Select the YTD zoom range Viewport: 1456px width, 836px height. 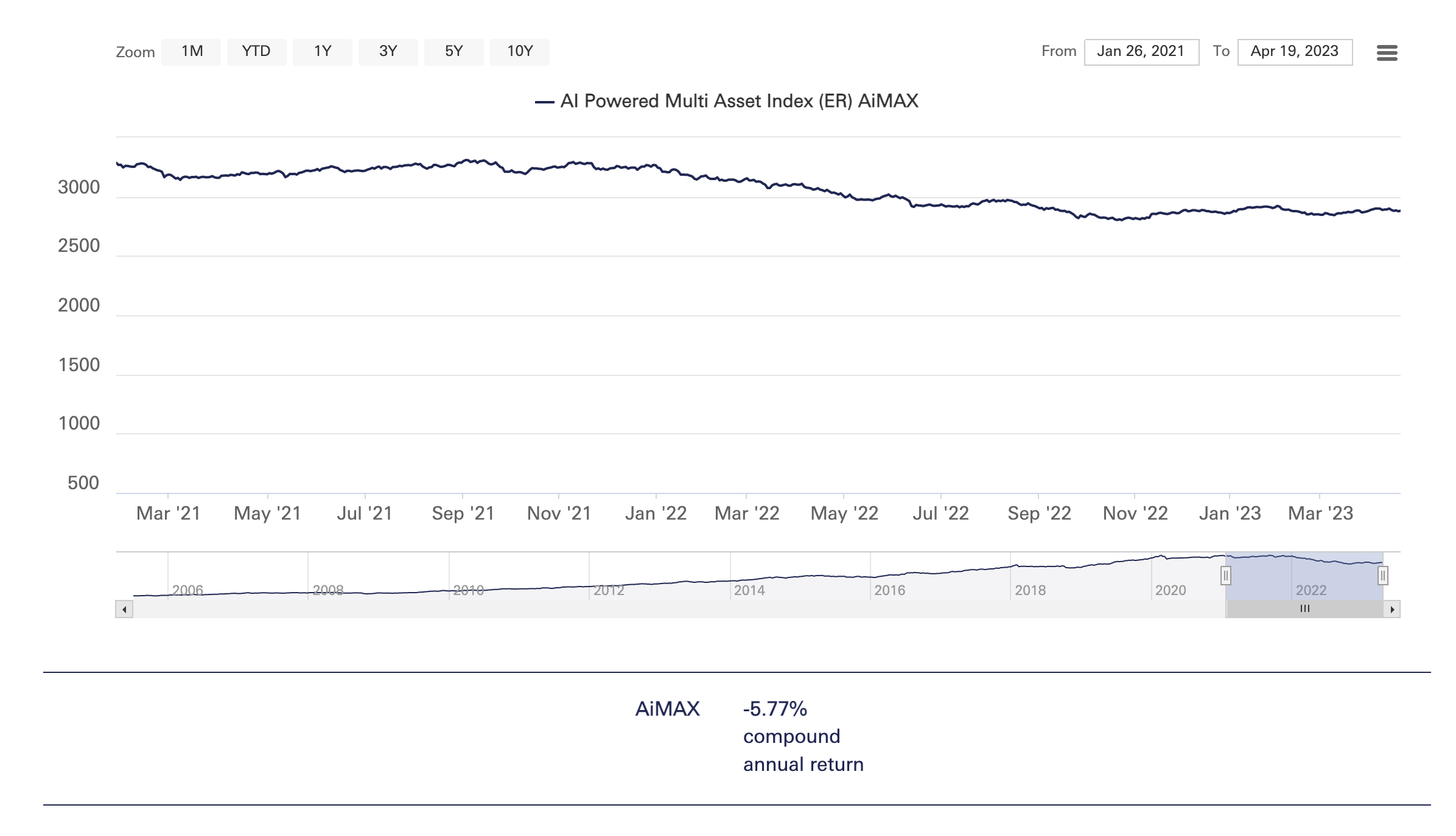click(x=256, y=52)
